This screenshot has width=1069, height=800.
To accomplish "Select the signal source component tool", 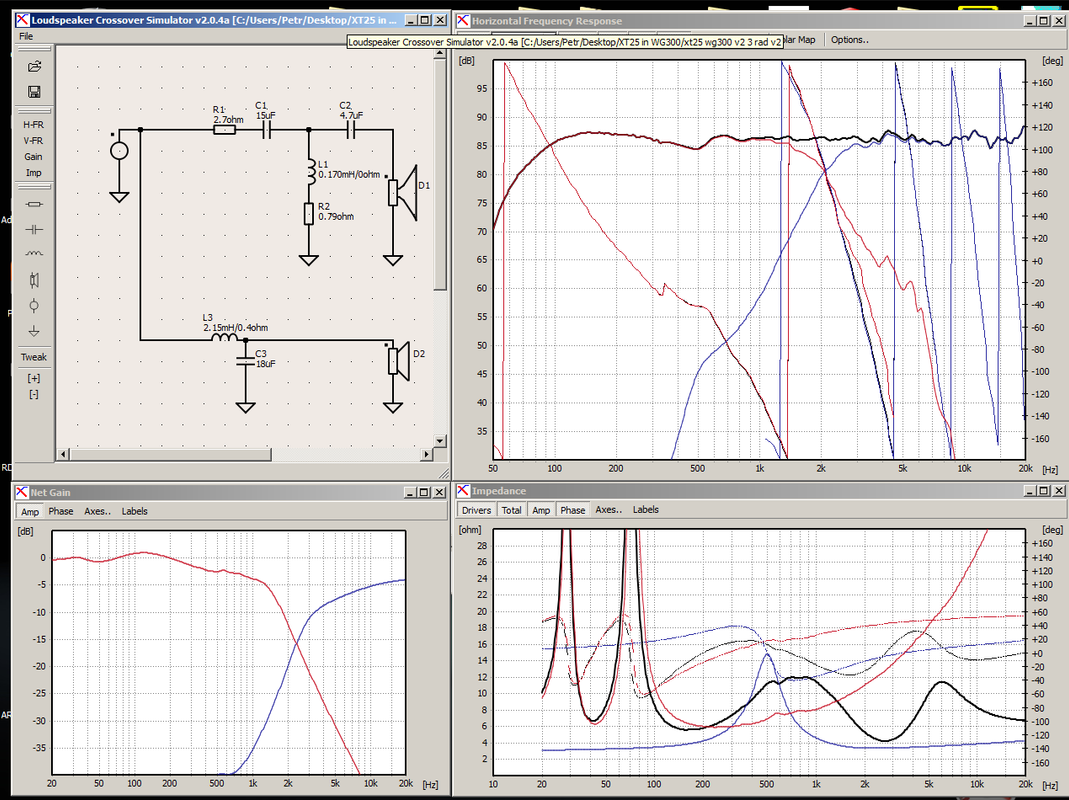I will pos(33,306).
